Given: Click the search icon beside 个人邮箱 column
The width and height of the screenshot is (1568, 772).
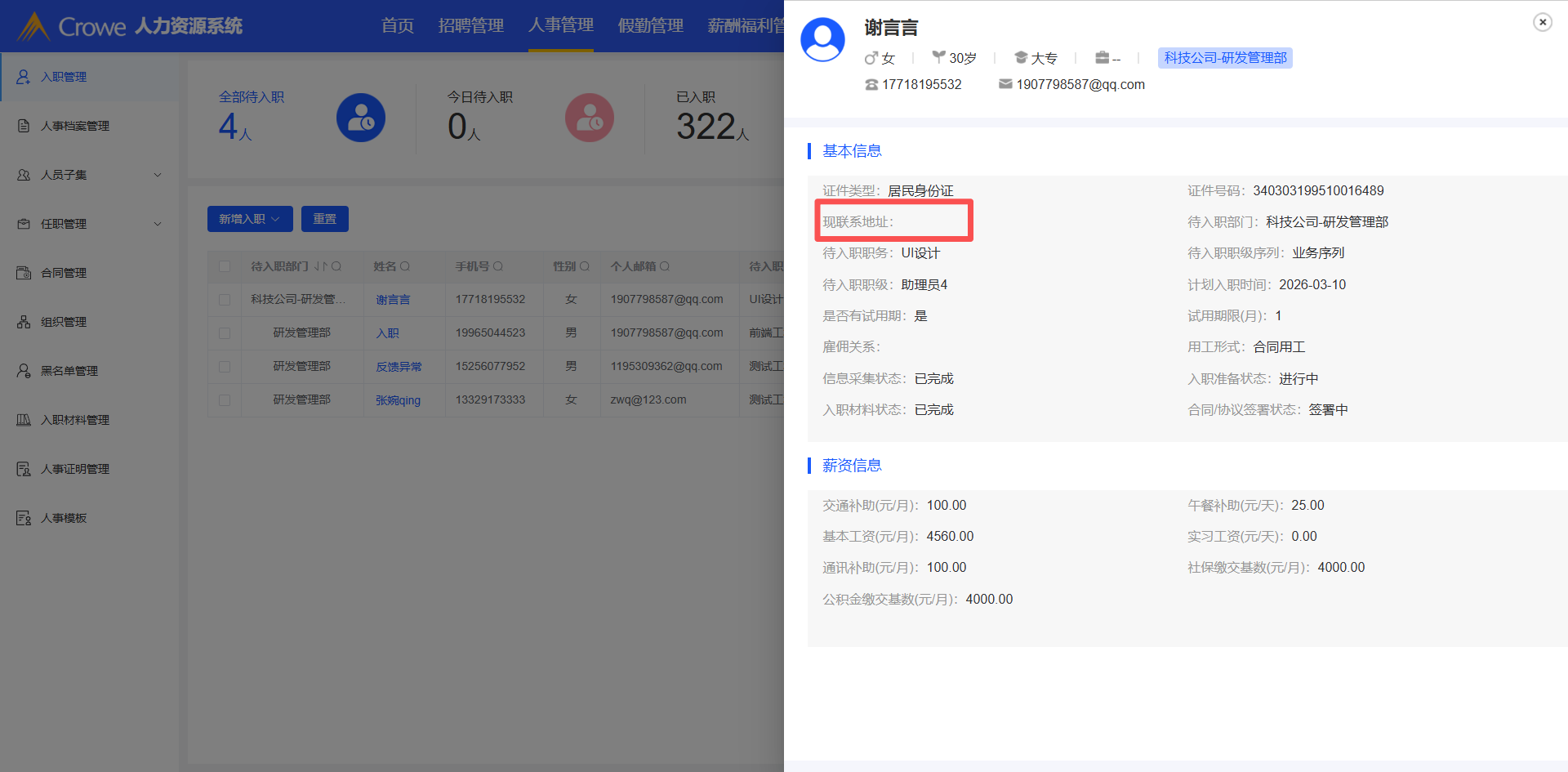Looking at the screenshot, I should pos(665,266).
